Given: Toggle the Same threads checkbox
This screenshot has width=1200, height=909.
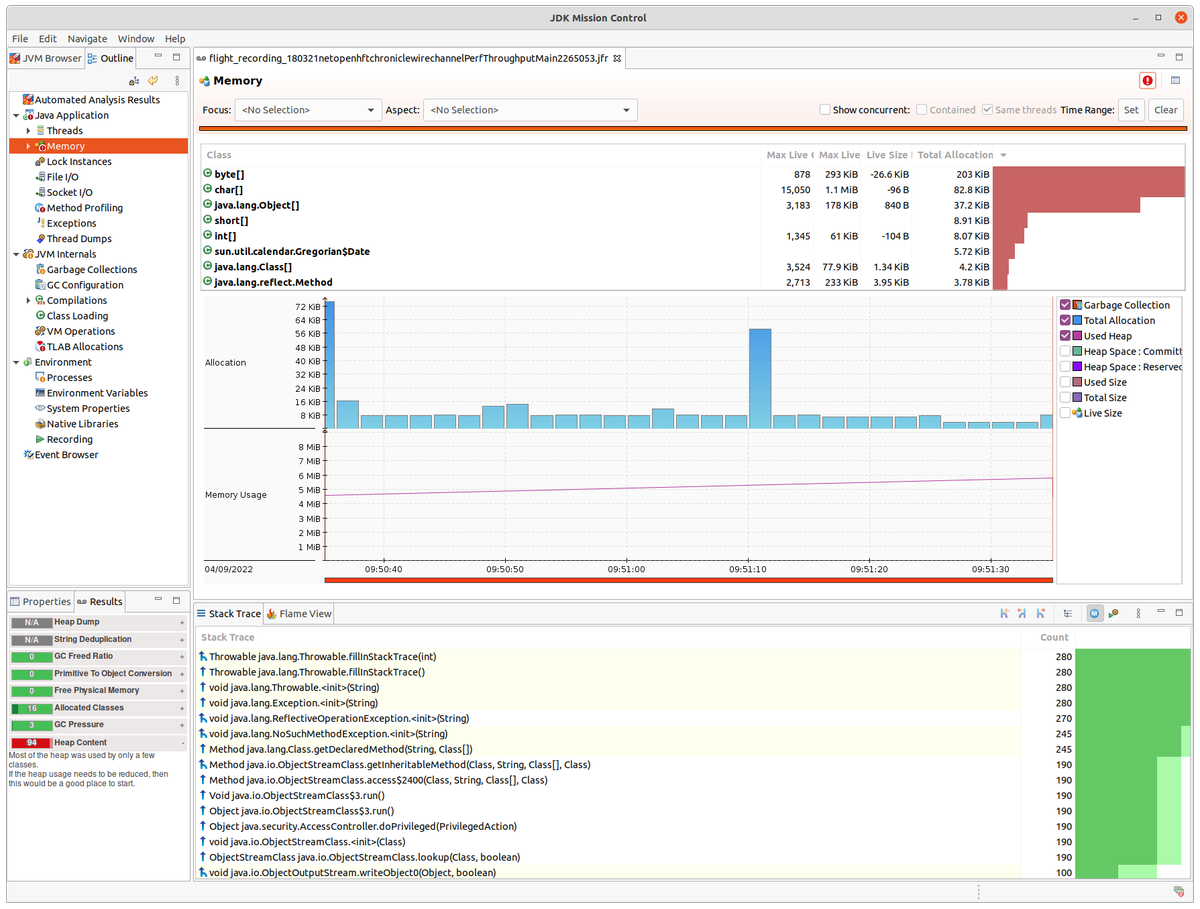Looking at the screenshot, I should 988,110.
